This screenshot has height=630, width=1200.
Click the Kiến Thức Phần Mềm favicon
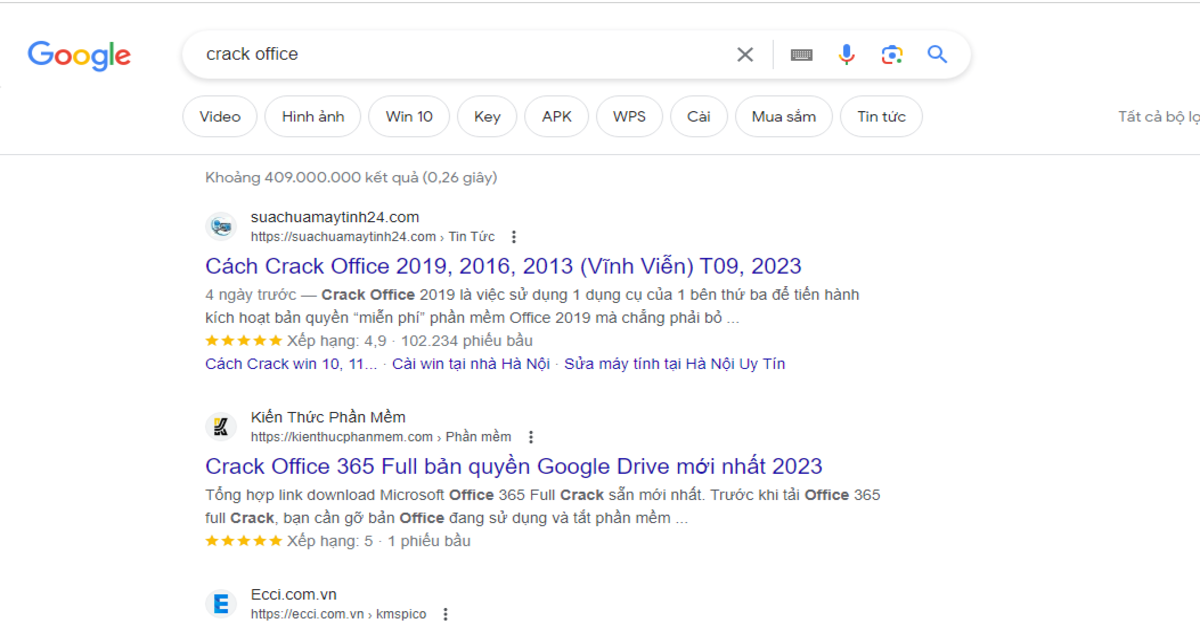pos(221,427)
